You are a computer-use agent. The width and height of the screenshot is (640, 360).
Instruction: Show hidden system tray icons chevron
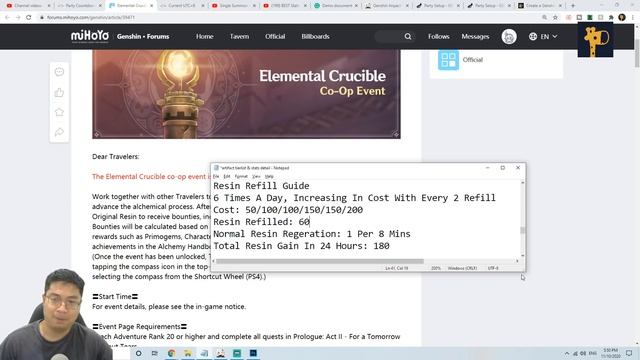click(x=567, y=353)
